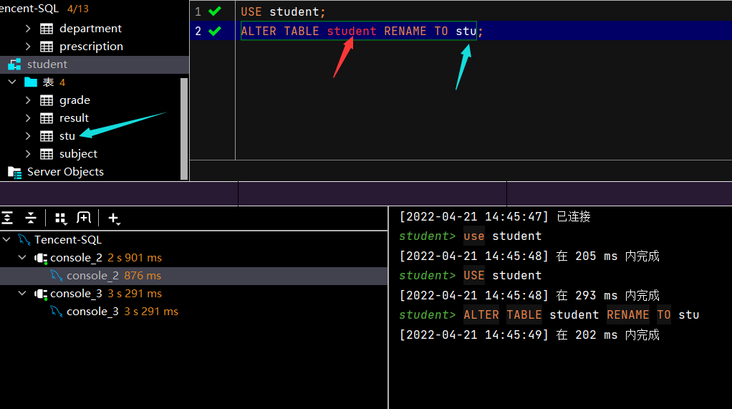This screenshot has height=409, width=732.
Task: Click the Collapse All services toolbar icon
Action: click(31, 218)
